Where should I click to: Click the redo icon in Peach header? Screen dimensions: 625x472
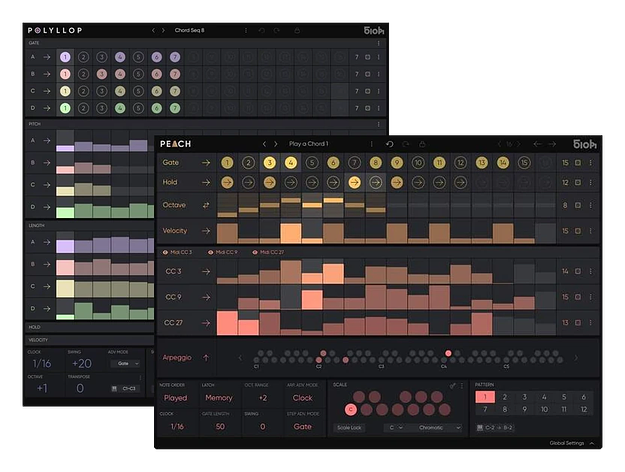tap(406, 144)
